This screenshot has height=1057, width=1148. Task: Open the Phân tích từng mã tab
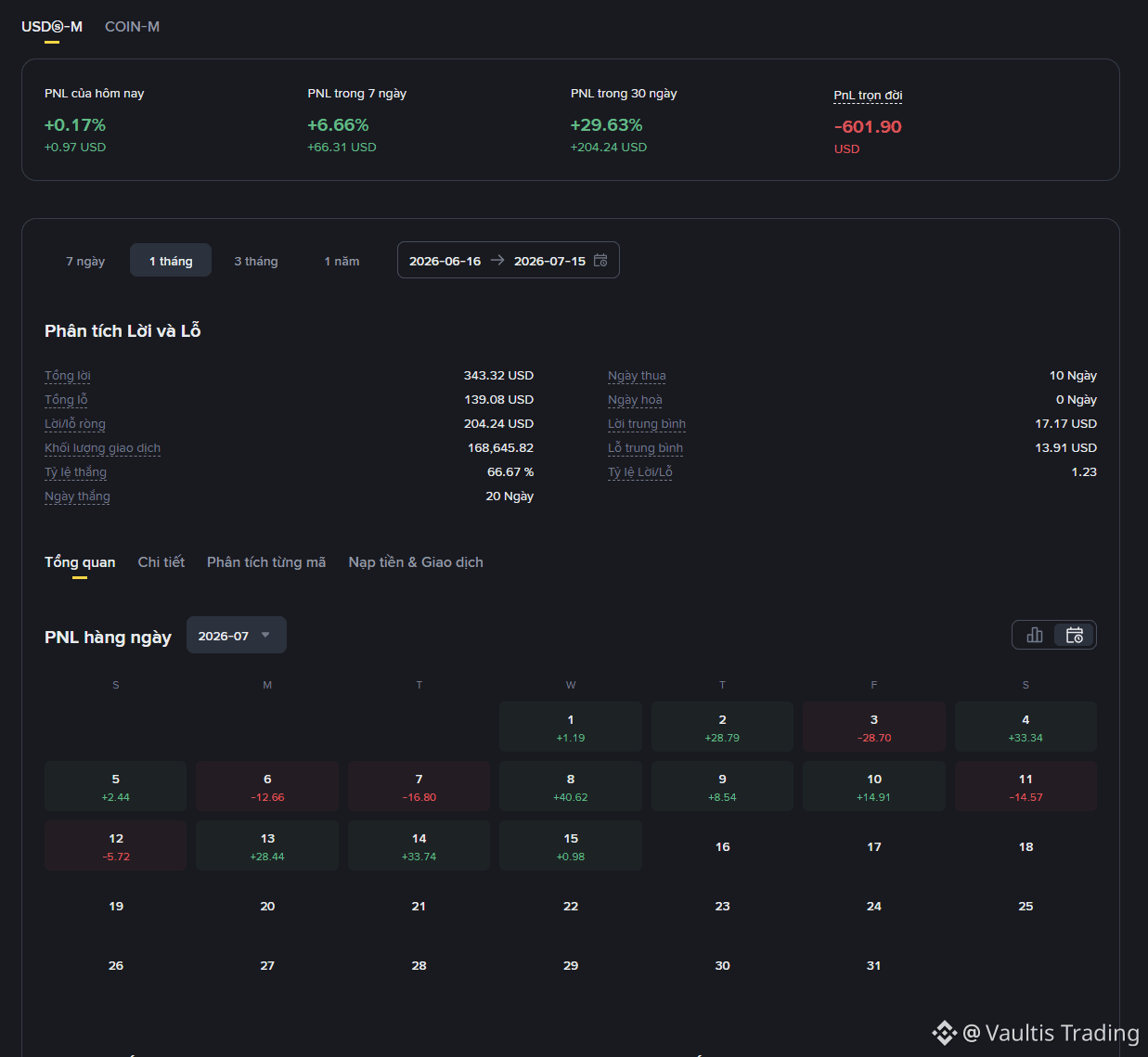(266, 562)
